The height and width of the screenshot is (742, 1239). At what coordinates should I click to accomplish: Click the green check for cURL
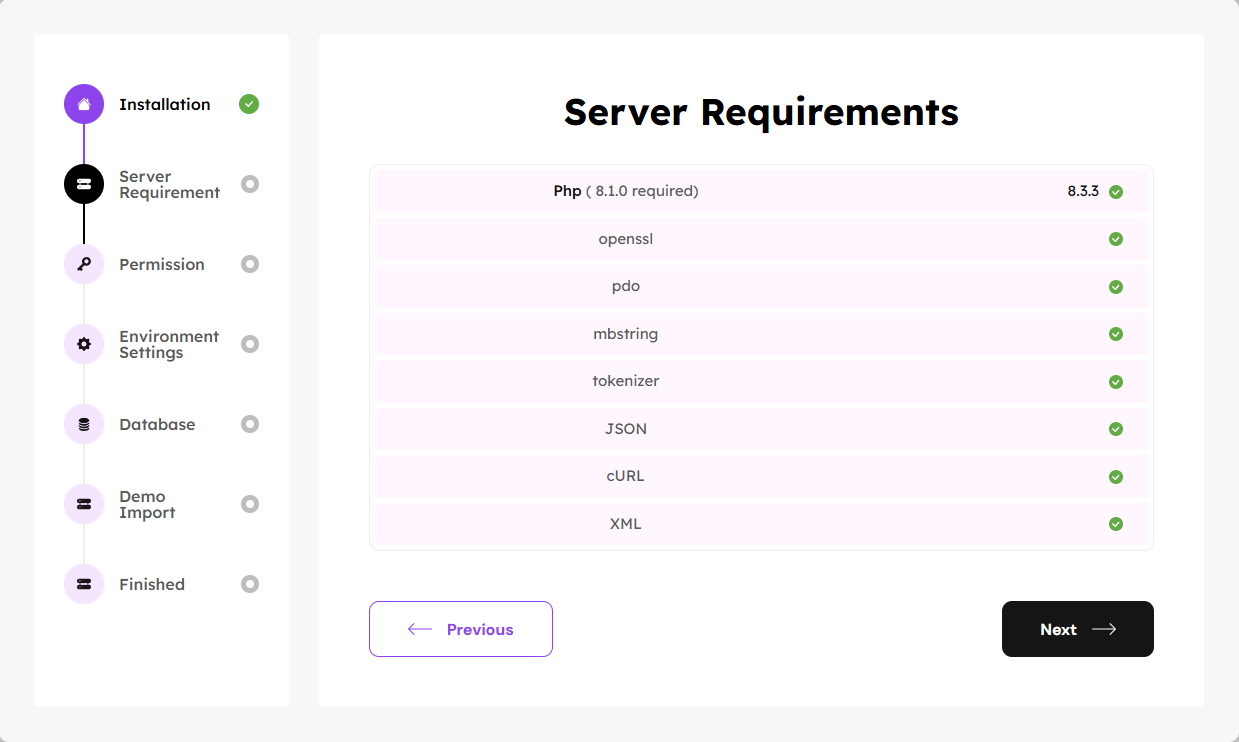coord(1116,477)
